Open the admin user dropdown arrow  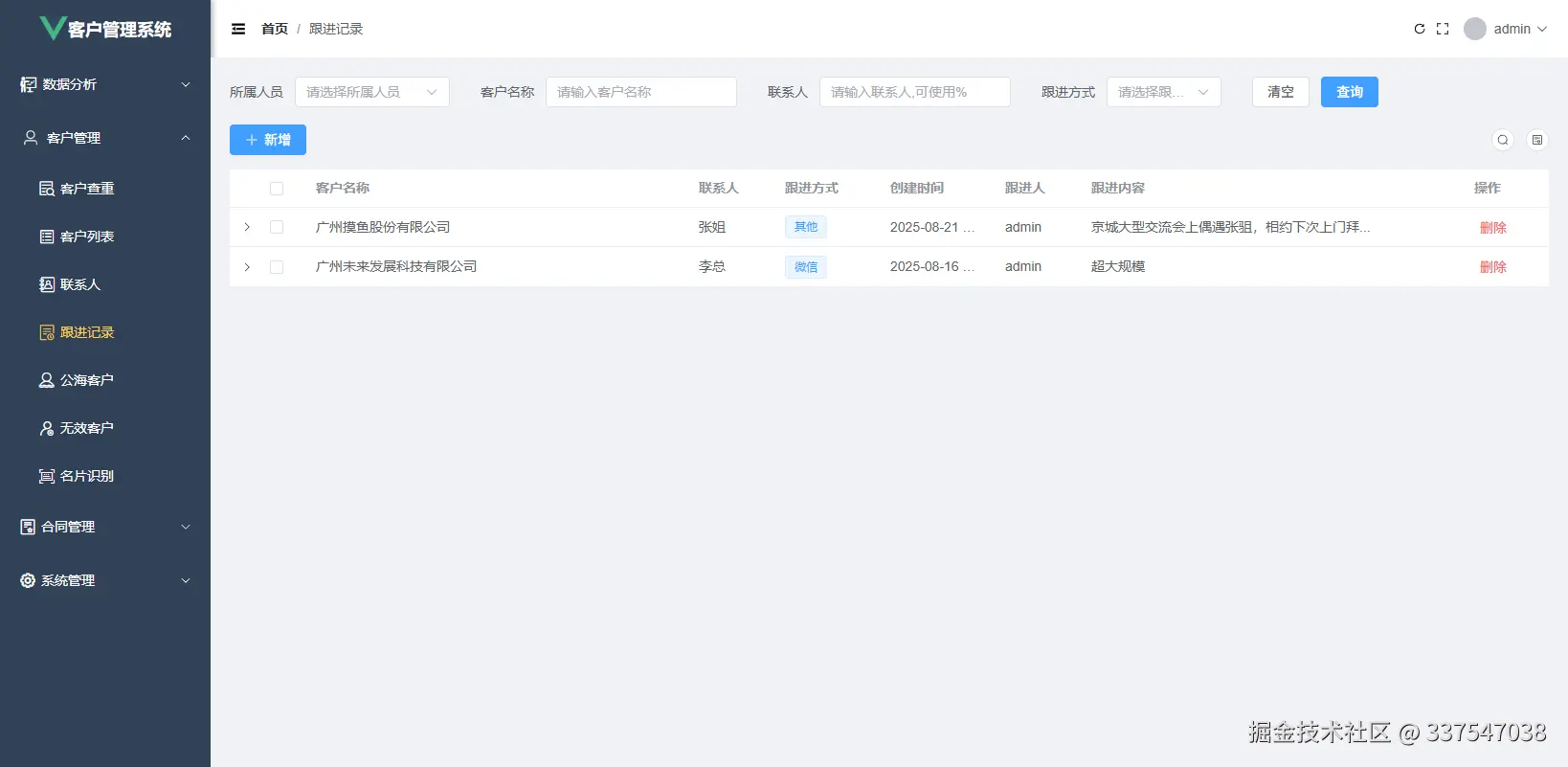coord(1542,29)
